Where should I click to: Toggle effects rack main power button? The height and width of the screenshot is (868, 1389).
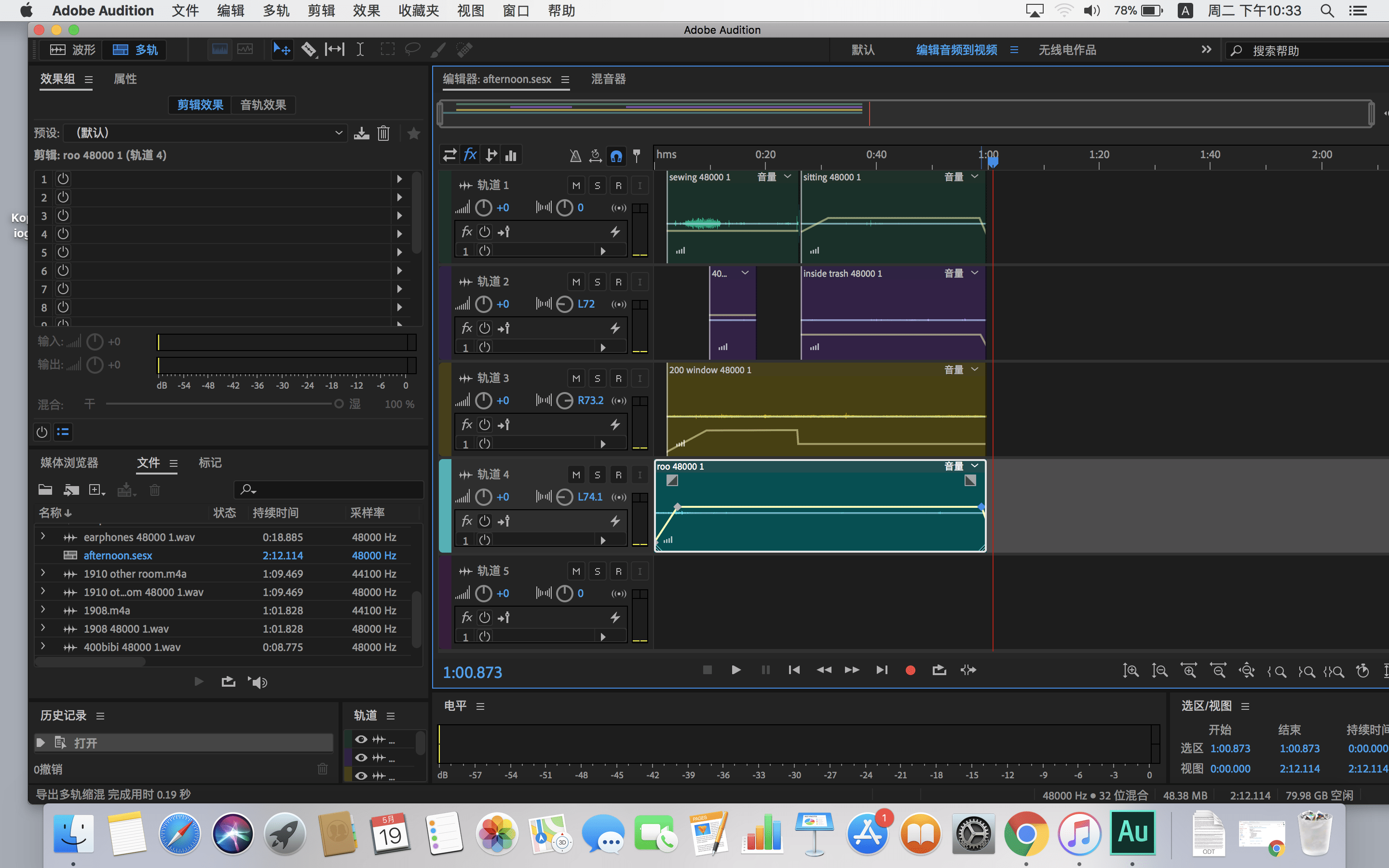[42, 432]
